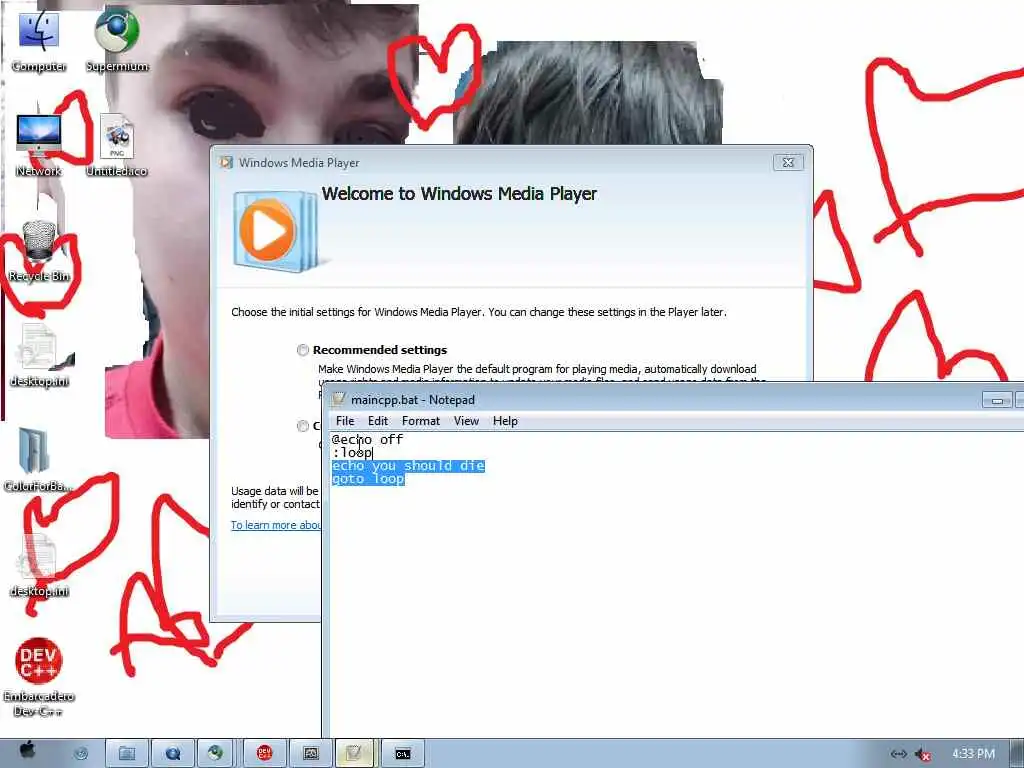Screen dimensions: 1024x768
Task: Click the 'echo you should die' line
Action: (x=408, y=466)
